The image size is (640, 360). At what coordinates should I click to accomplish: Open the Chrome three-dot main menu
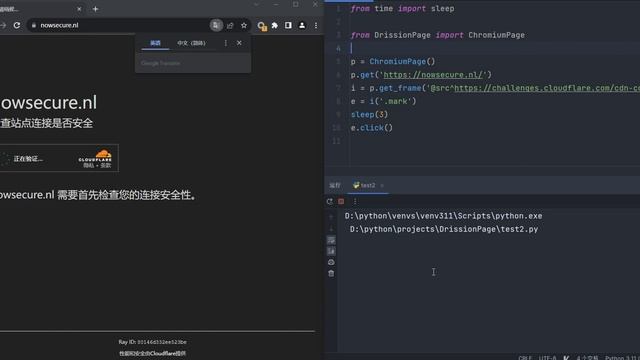tap(316, 25)
